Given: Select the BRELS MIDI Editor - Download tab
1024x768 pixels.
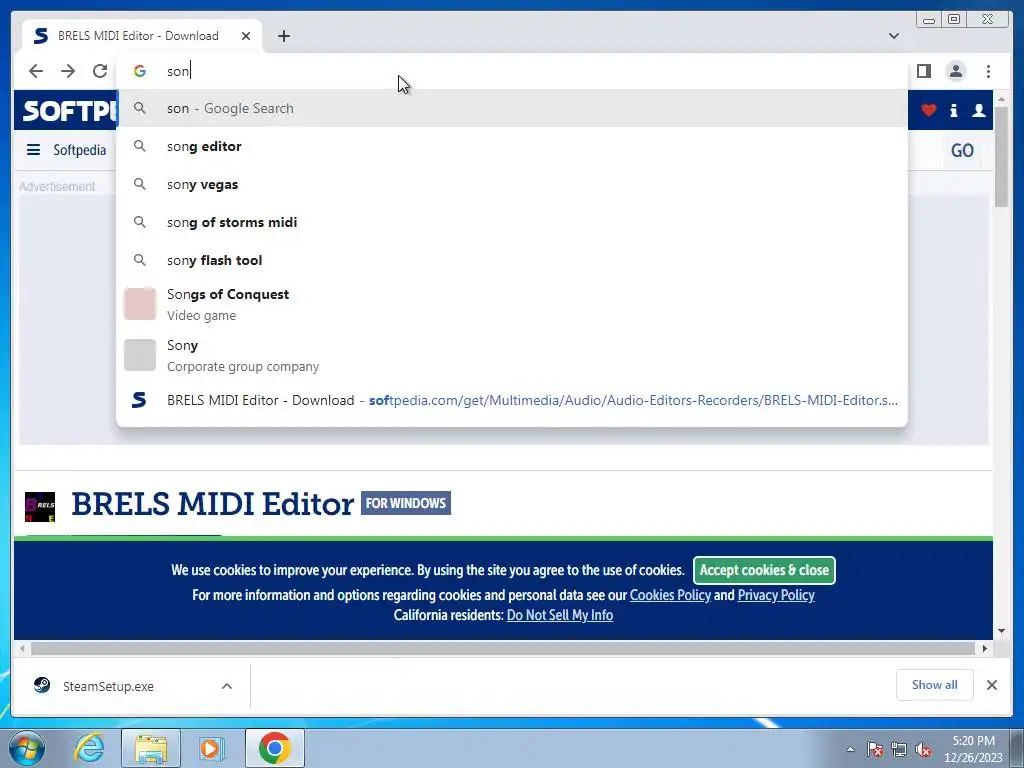Looking at the screenshot, I should 142,36.
